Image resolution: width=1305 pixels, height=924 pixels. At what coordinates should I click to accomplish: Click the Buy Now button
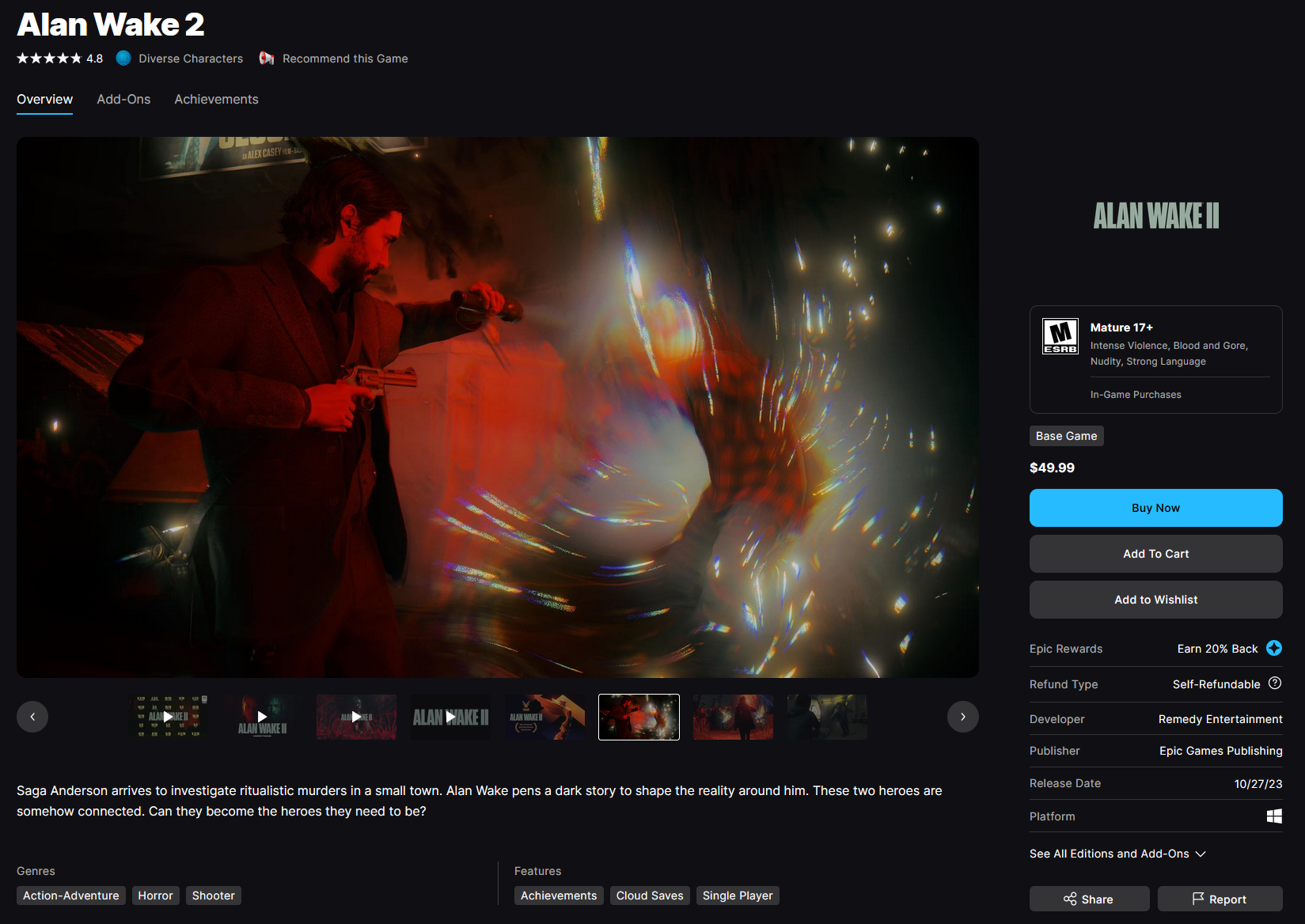pos(1156,508)
